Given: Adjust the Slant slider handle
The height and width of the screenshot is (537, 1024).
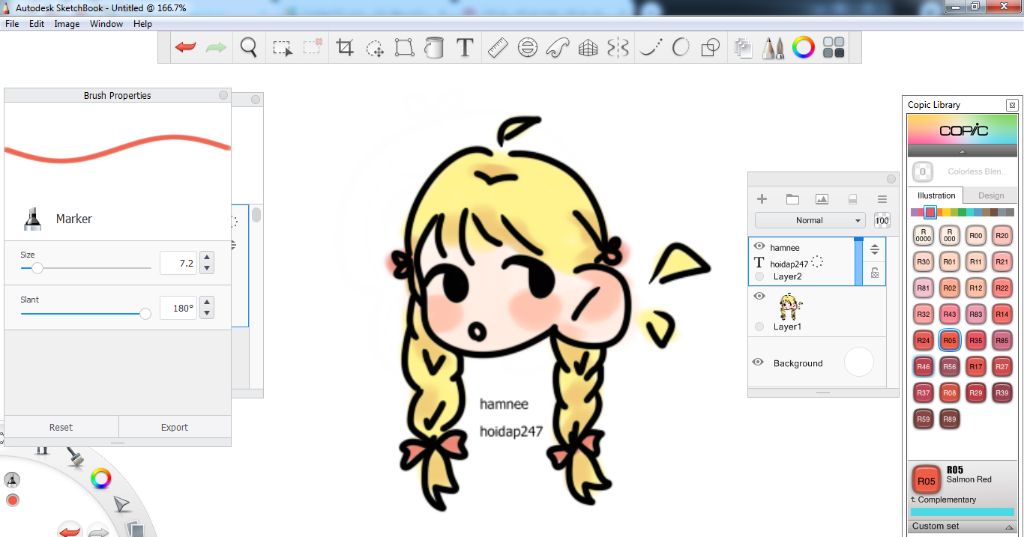Looking at the screenshot, I should click(145, 314).
